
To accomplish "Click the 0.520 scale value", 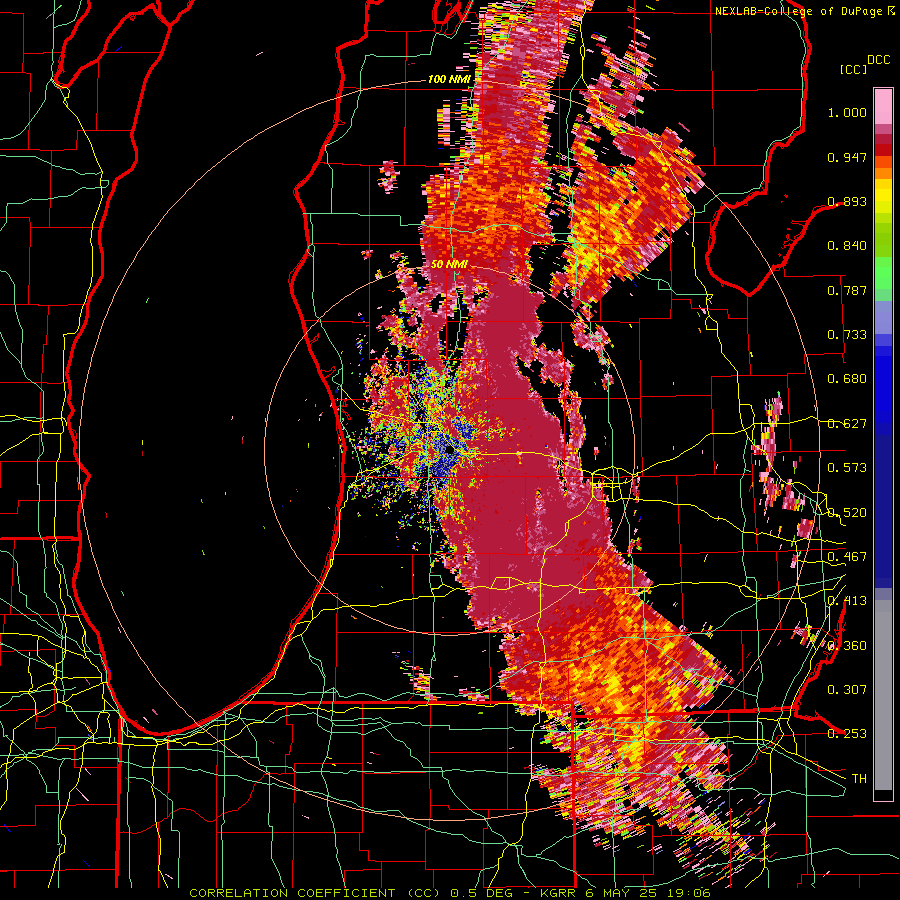I will pyautogui.click(x=847, y=513).
